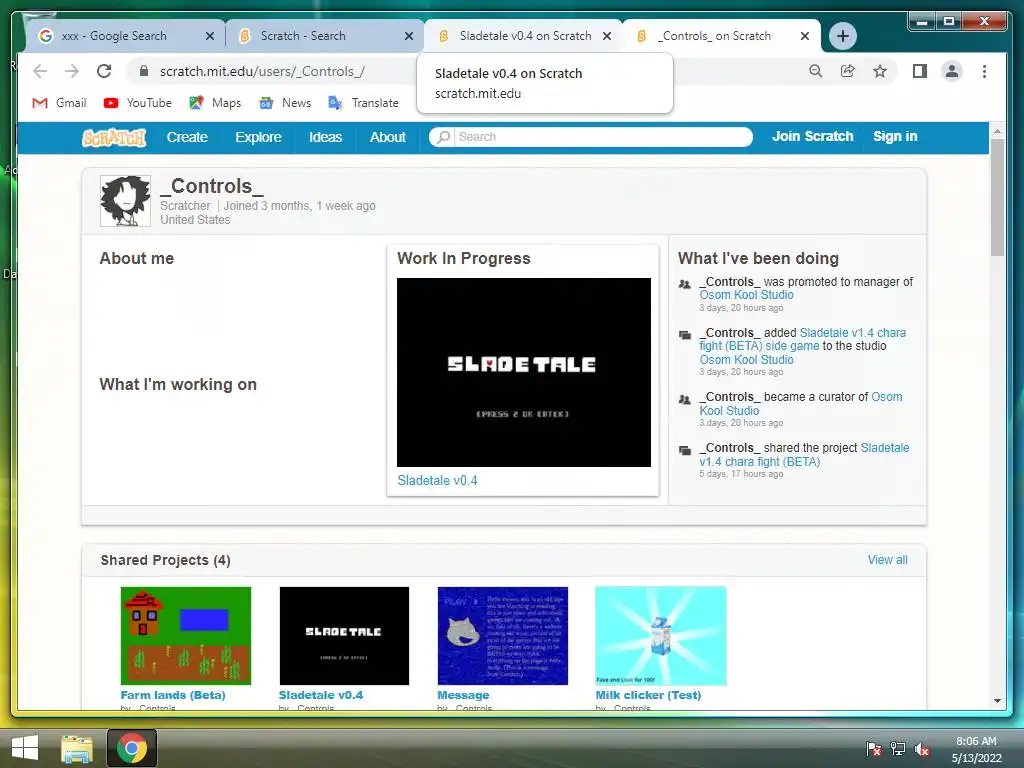Open the Chrome three-dot menu

pos(984,71)
